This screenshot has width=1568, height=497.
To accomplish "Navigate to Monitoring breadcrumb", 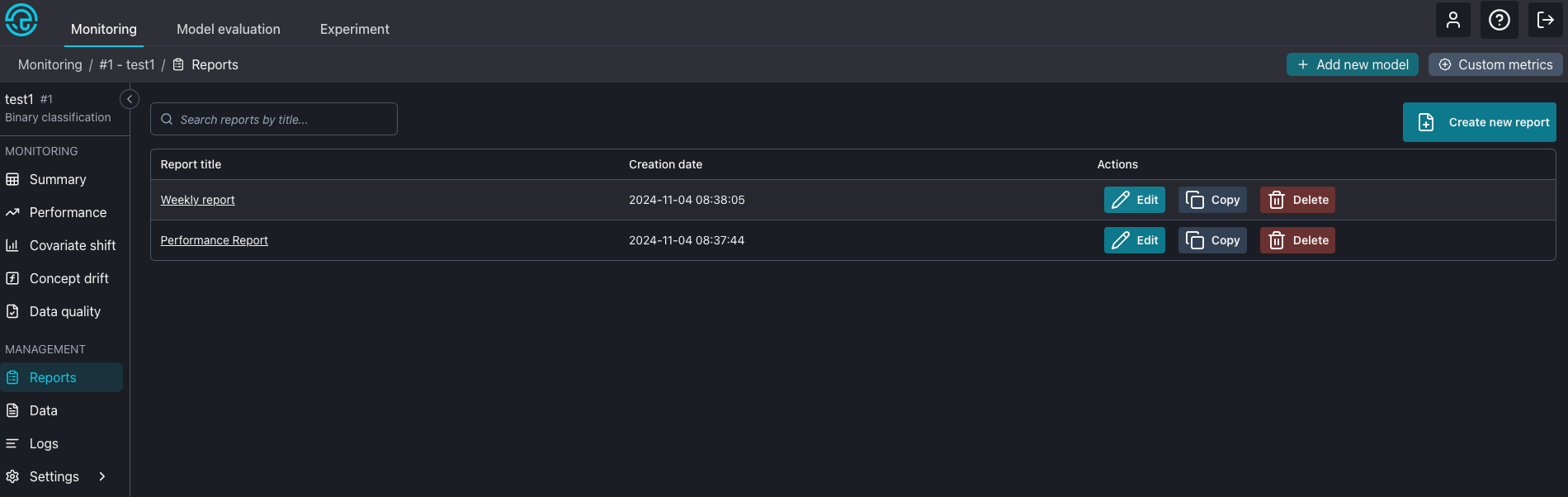I will [50, 64].
